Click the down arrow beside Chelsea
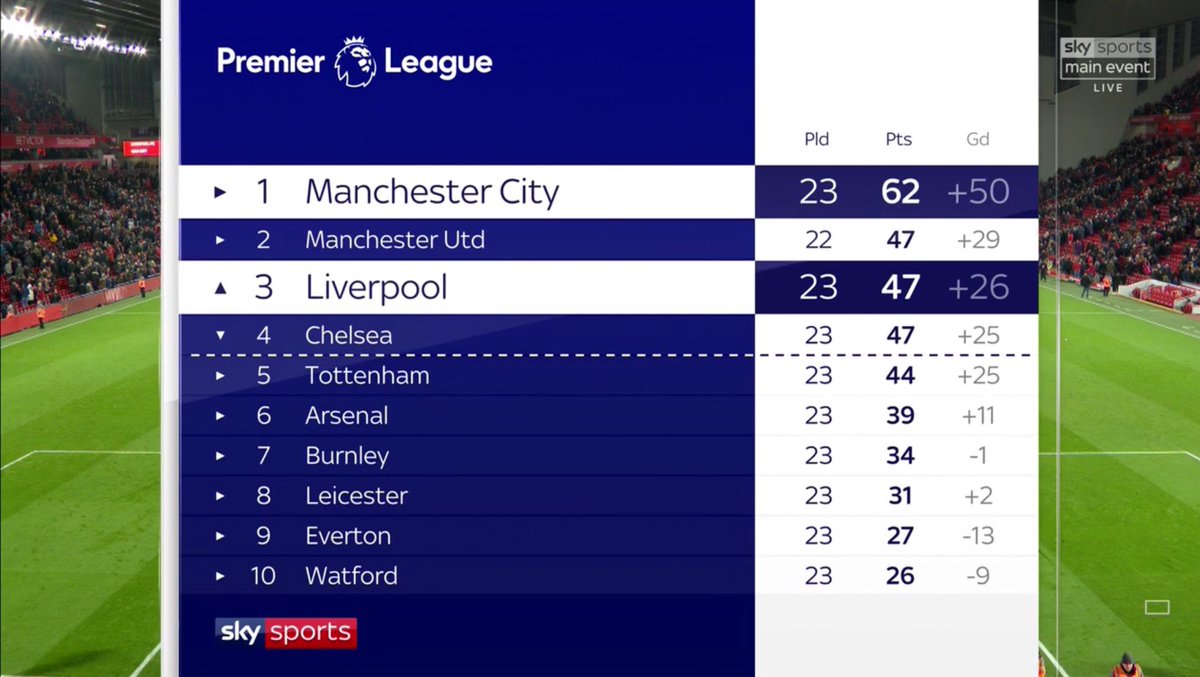Screen dimensions: 1200x677 pos(221,335)
